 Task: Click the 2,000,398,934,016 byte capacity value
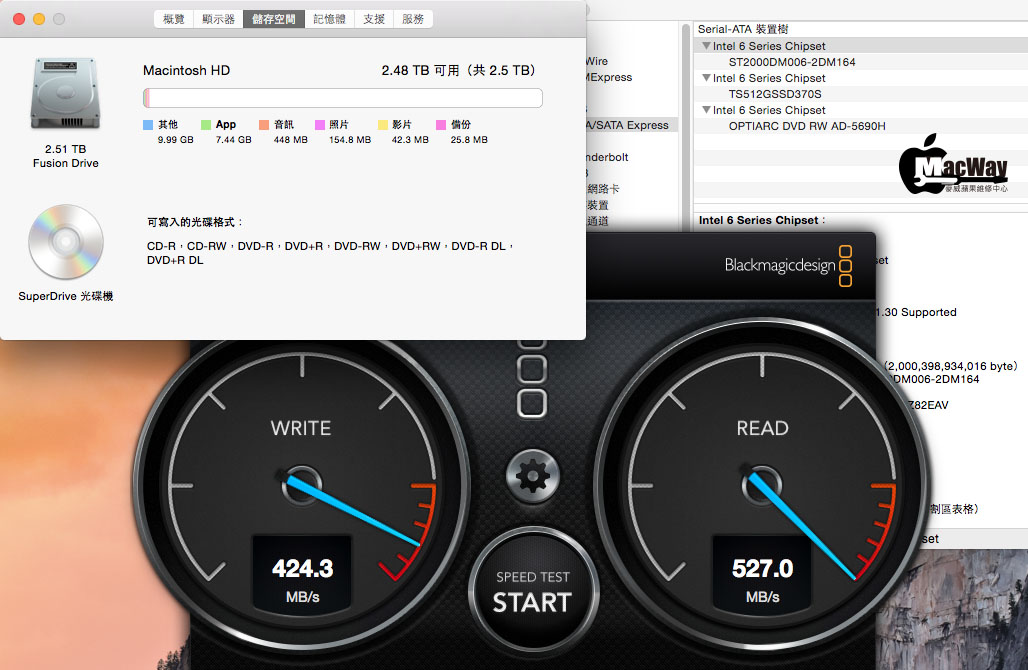tap(951, 366)
